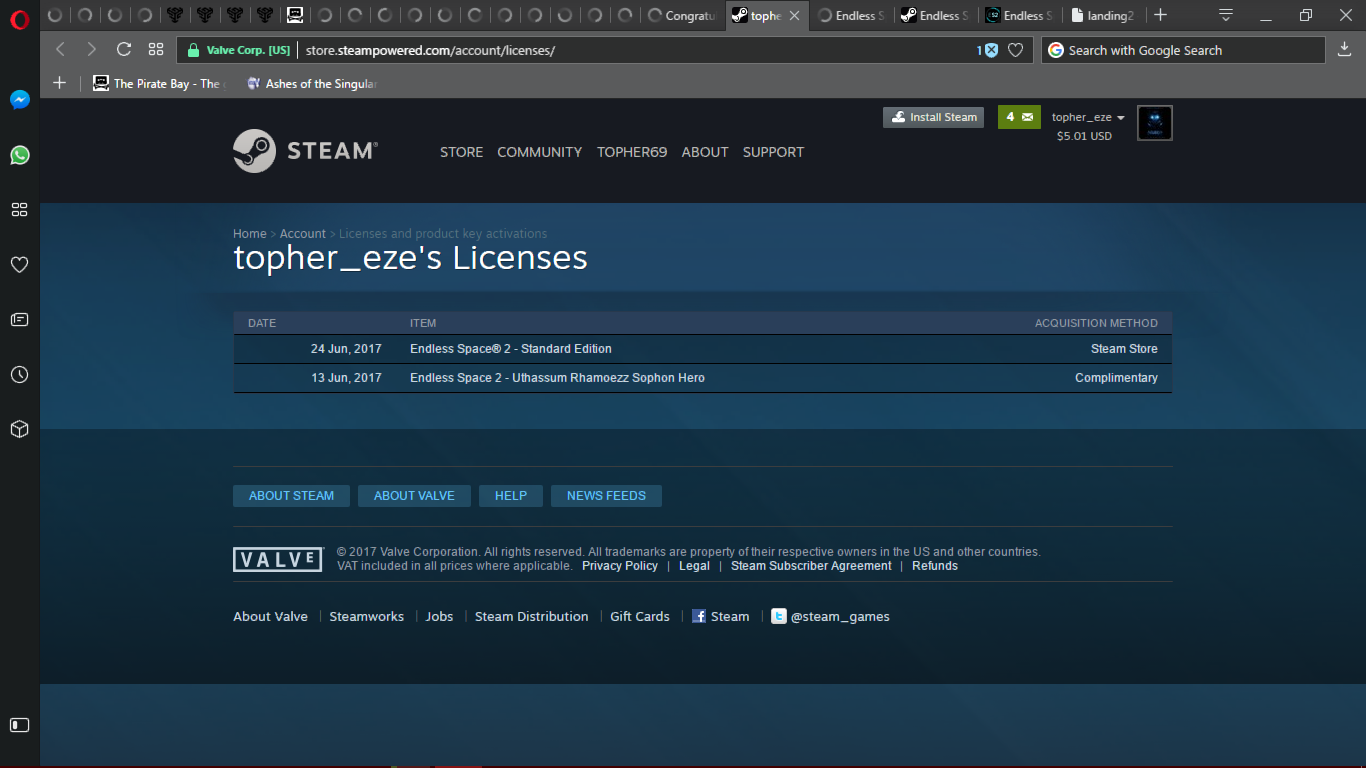Click the ABOUT STEAM button
The width and height of the screenshot is (1366, 768).
point(291,496)
